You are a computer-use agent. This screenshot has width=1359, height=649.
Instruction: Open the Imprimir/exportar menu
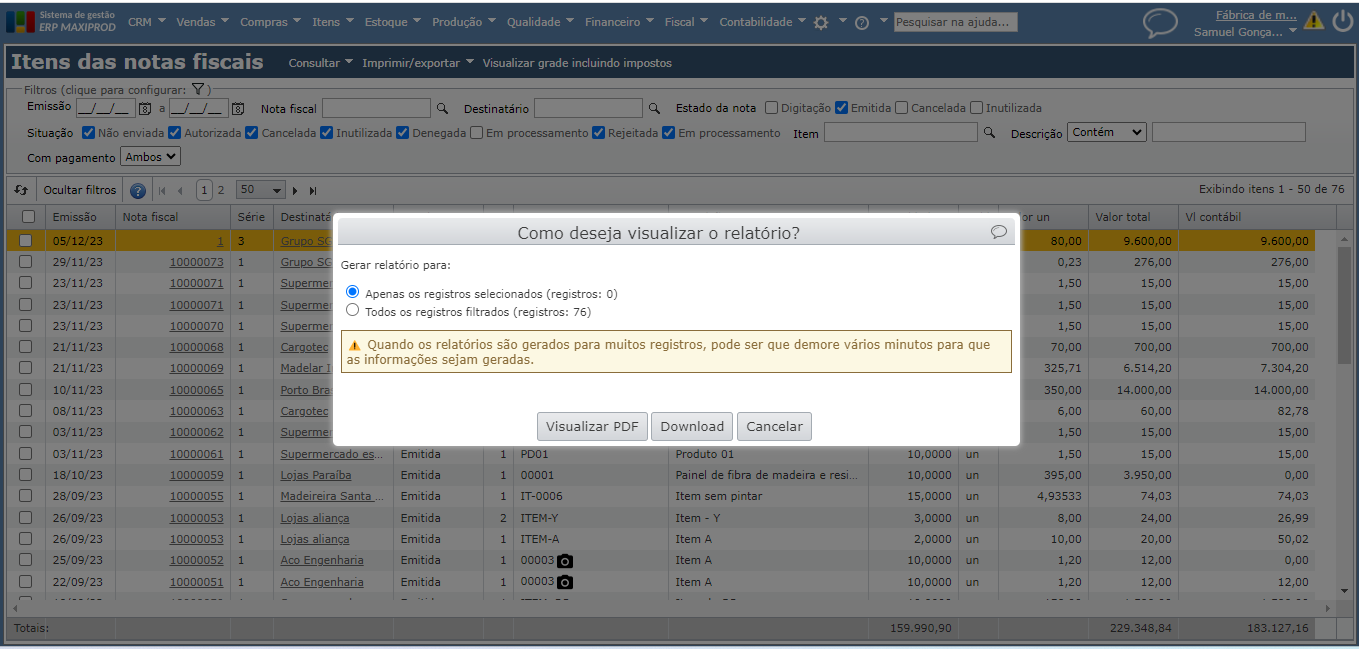(417, 63)
